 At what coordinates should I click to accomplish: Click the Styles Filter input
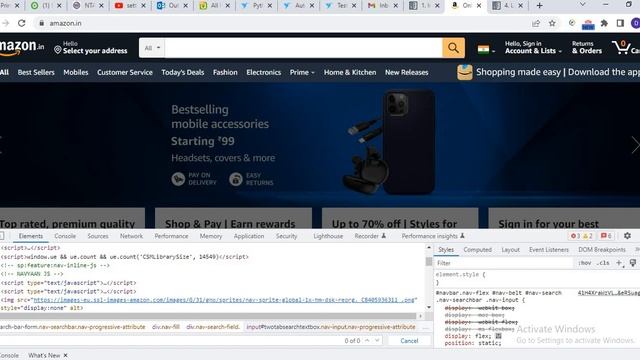[504, 263]
